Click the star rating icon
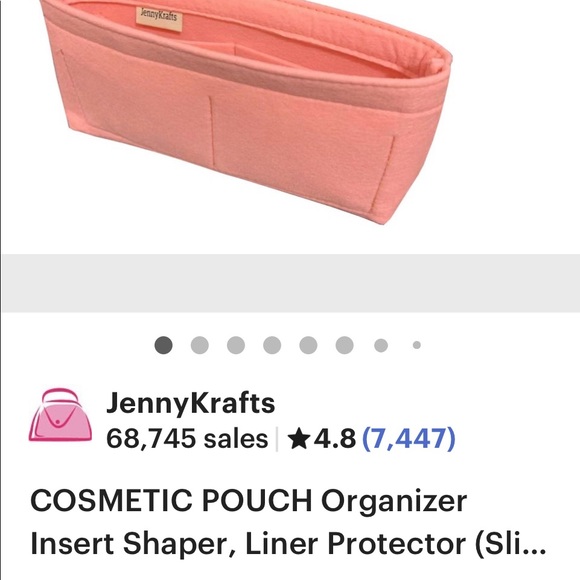 299,439
